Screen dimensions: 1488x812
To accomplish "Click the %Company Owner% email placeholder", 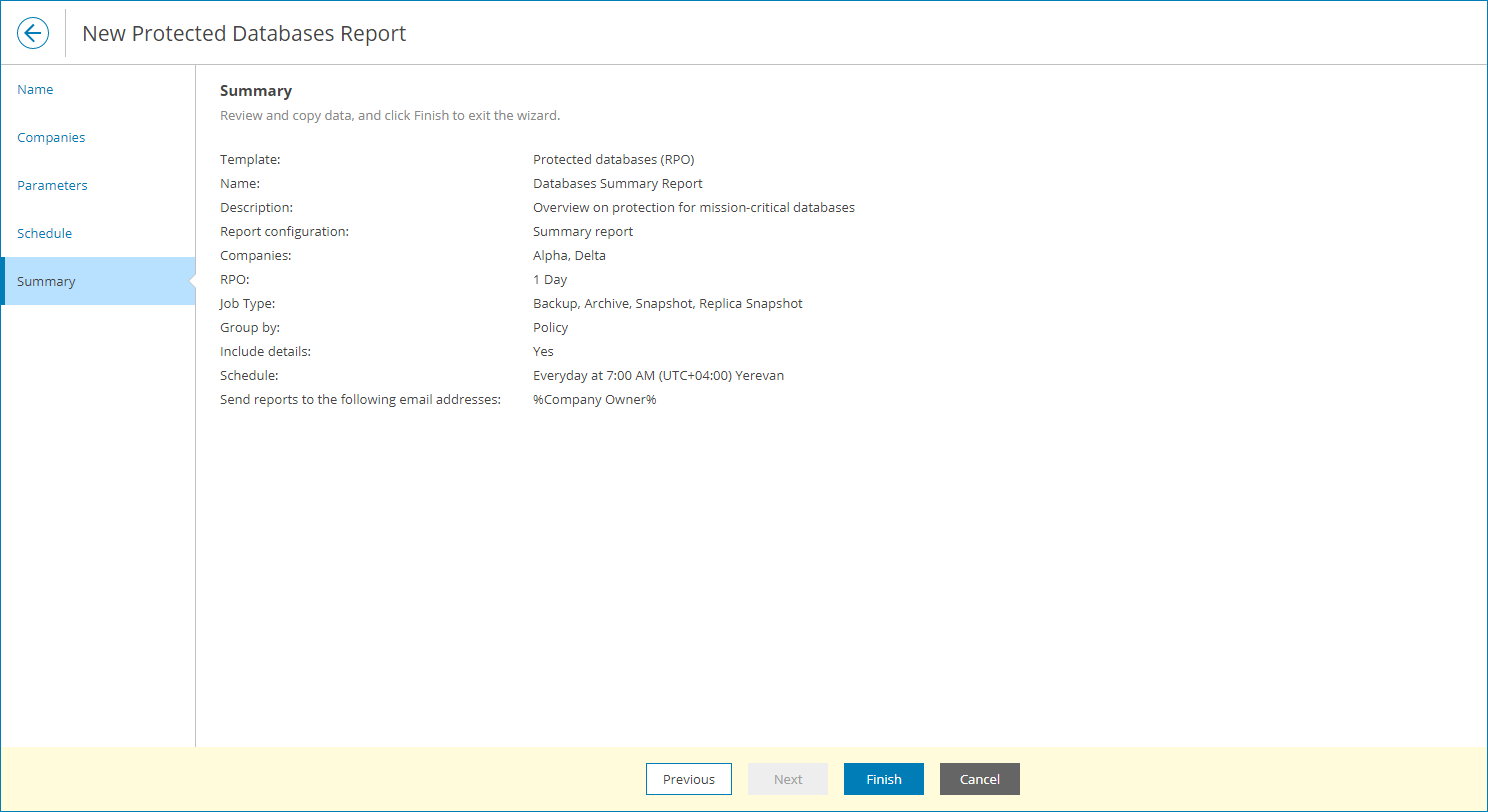I will 594,399.
